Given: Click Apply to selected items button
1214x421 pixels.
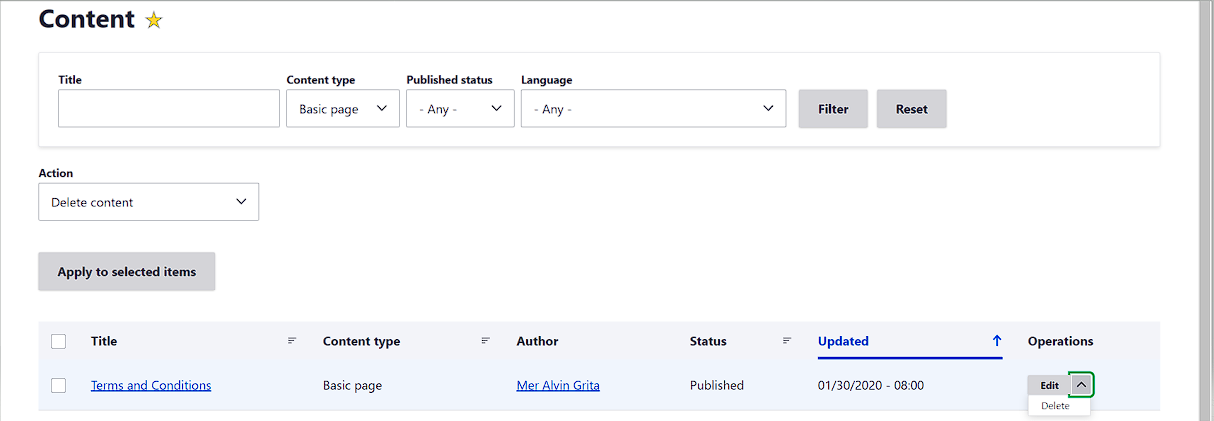Looking at the screenshot, I should coord(127,272).
